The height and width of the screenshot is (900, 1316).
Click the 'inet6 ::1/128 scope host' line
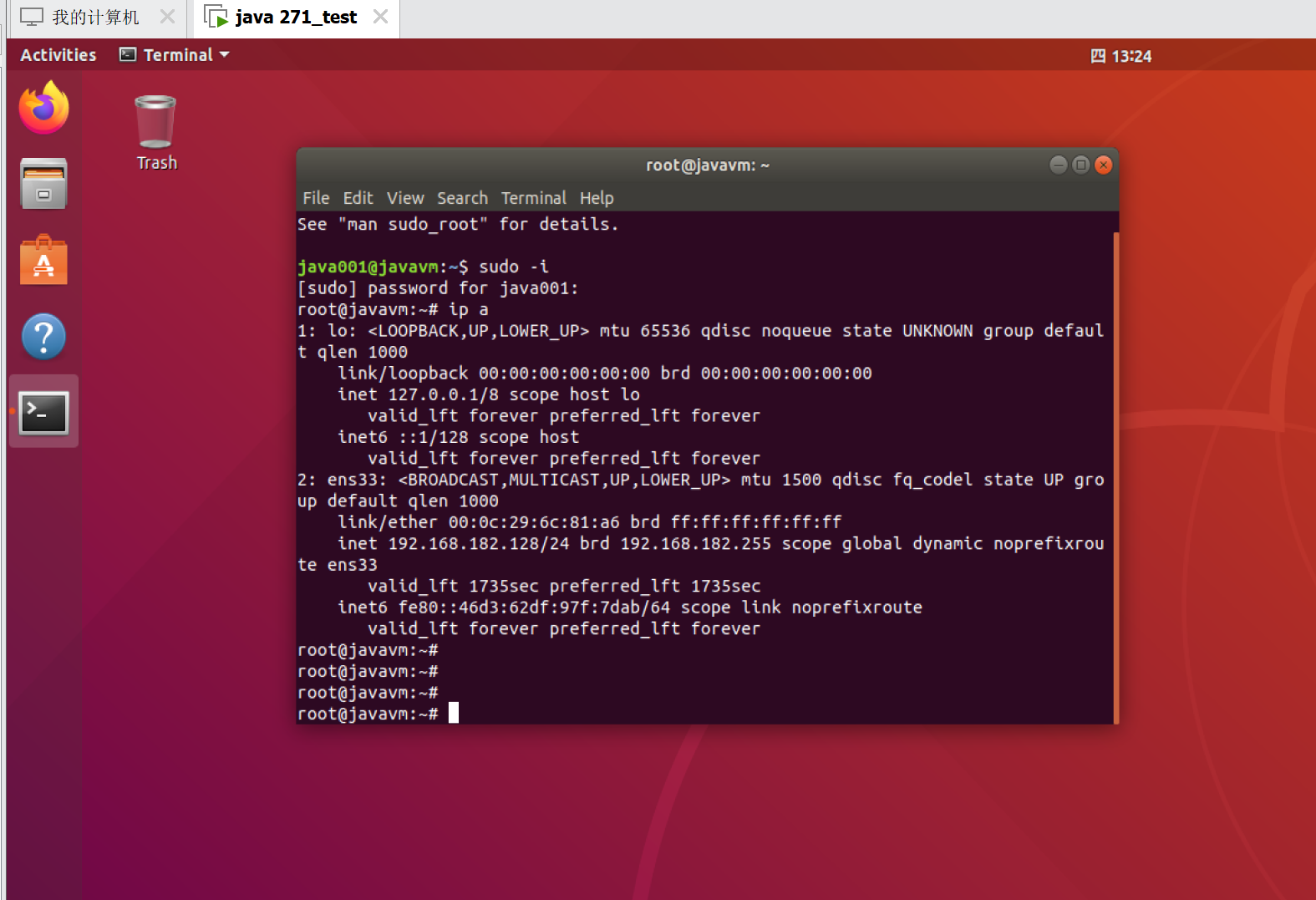click(x=458, y=437)
